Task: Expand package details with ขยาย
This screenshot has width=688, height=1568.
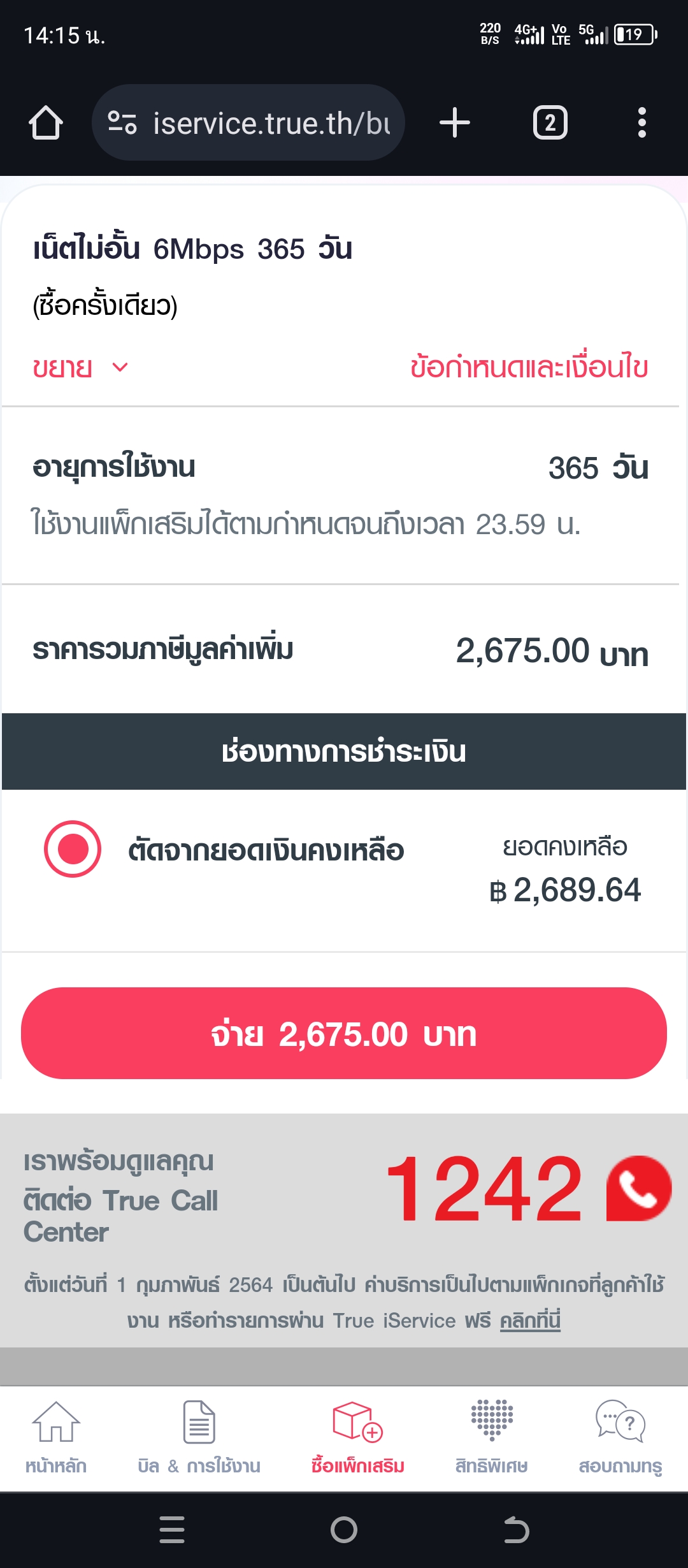Action: click(x=63, y=368)
